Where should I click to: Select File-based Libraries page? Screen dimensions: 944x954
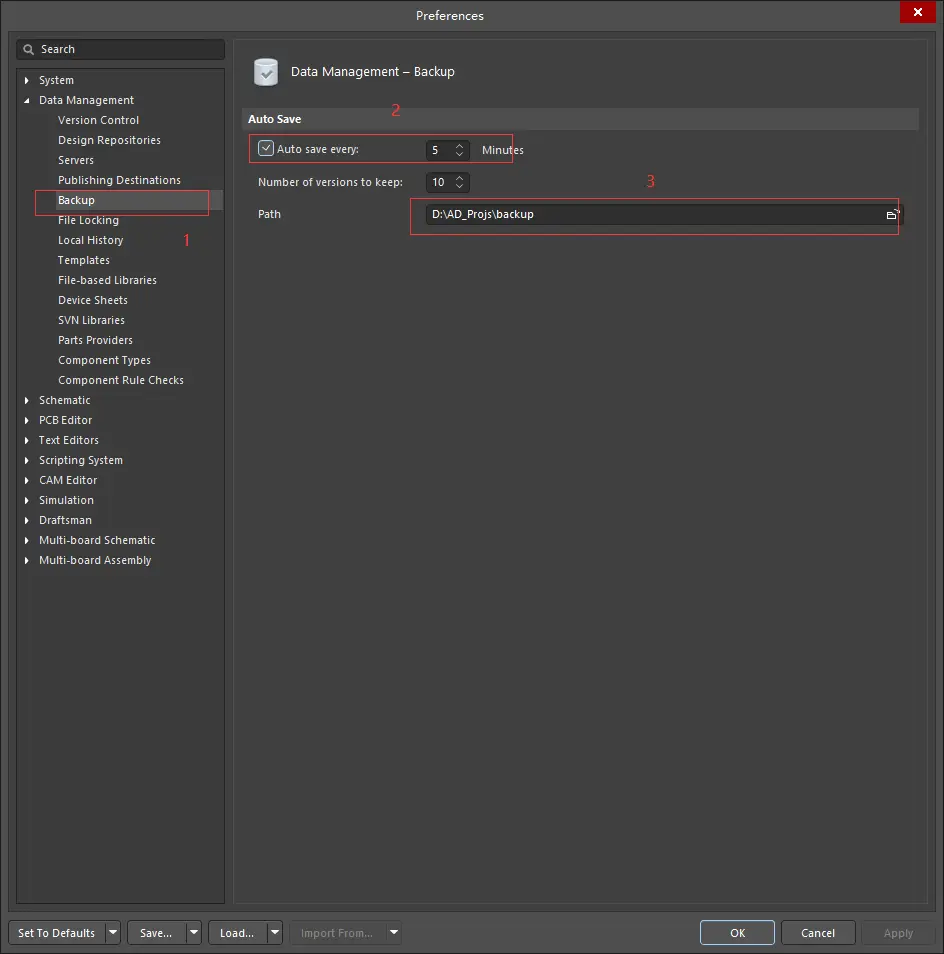pyautogui.click(x=108, y=280)
